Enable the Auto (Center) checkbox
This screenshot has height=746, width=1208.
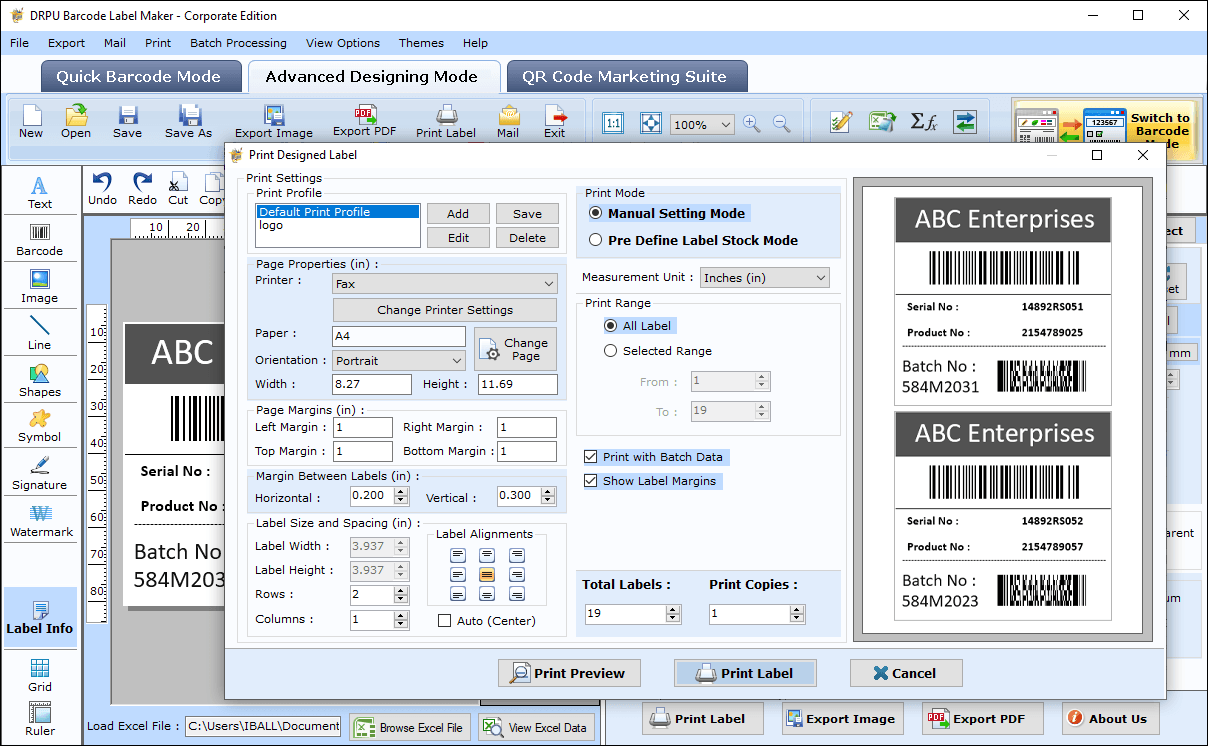tap(445, 621)
